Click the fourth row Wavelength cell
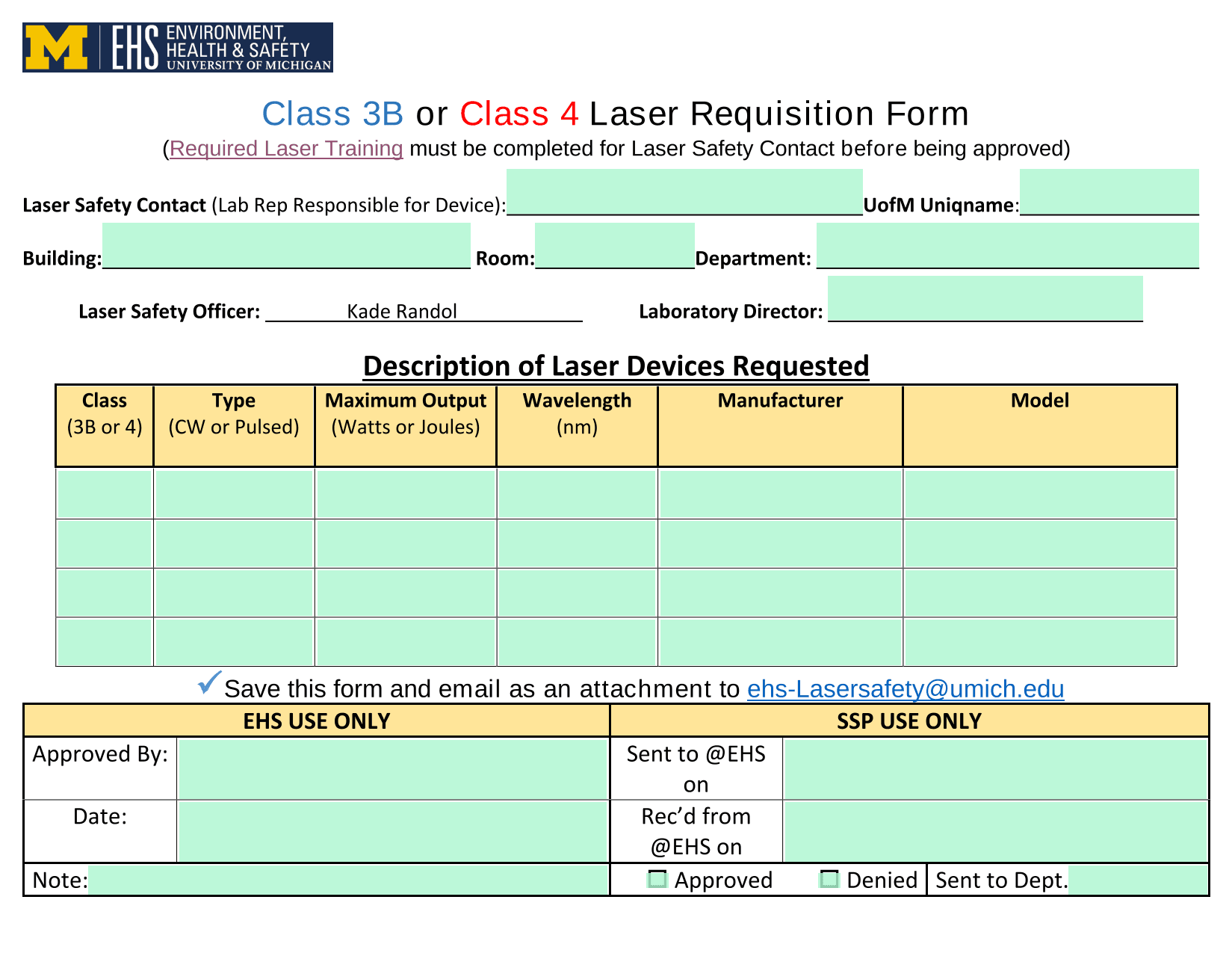This screenshot has width=1232, height=953. pos(578,642)
